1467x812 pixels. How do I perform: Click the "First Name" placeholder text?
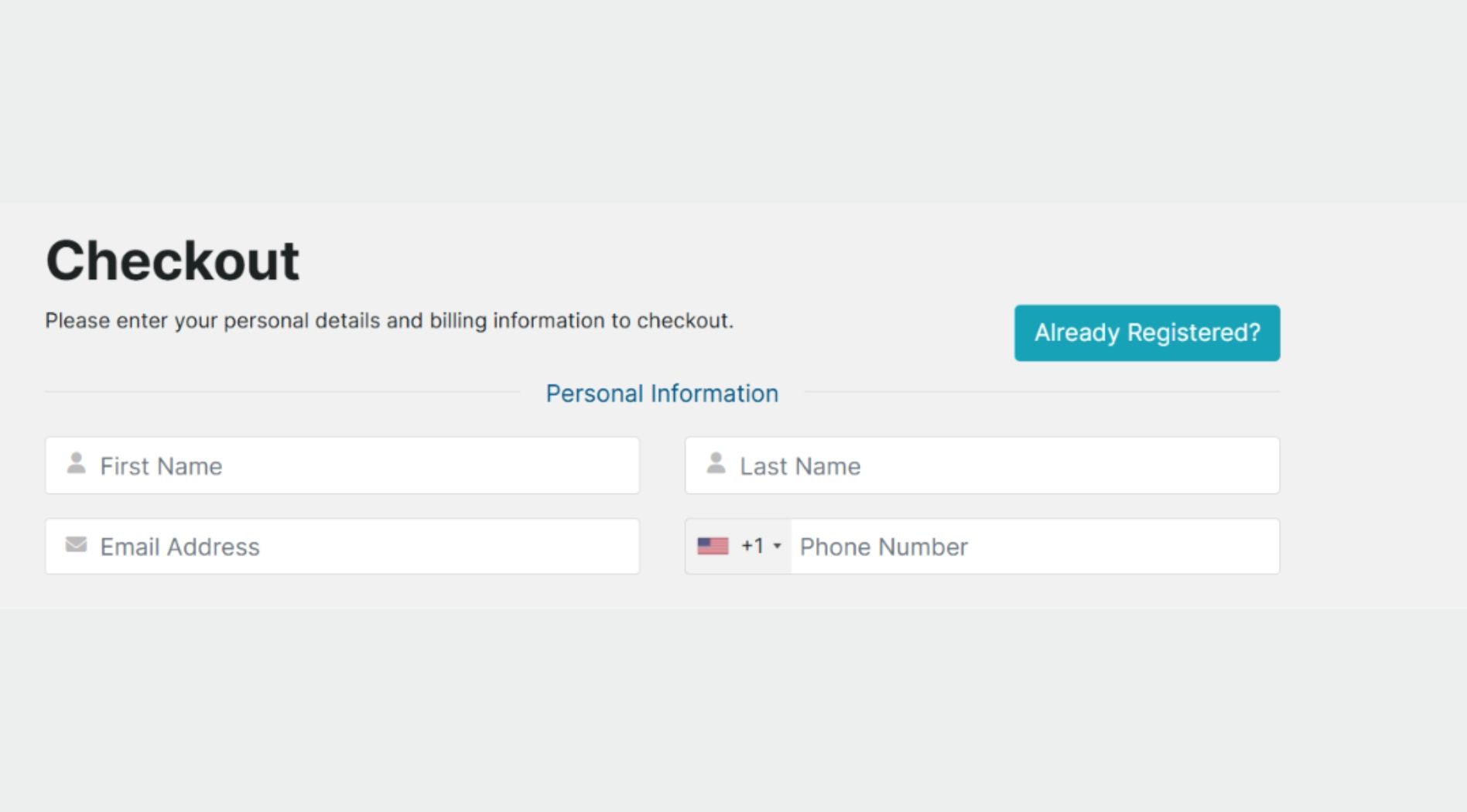click(161, 466)
